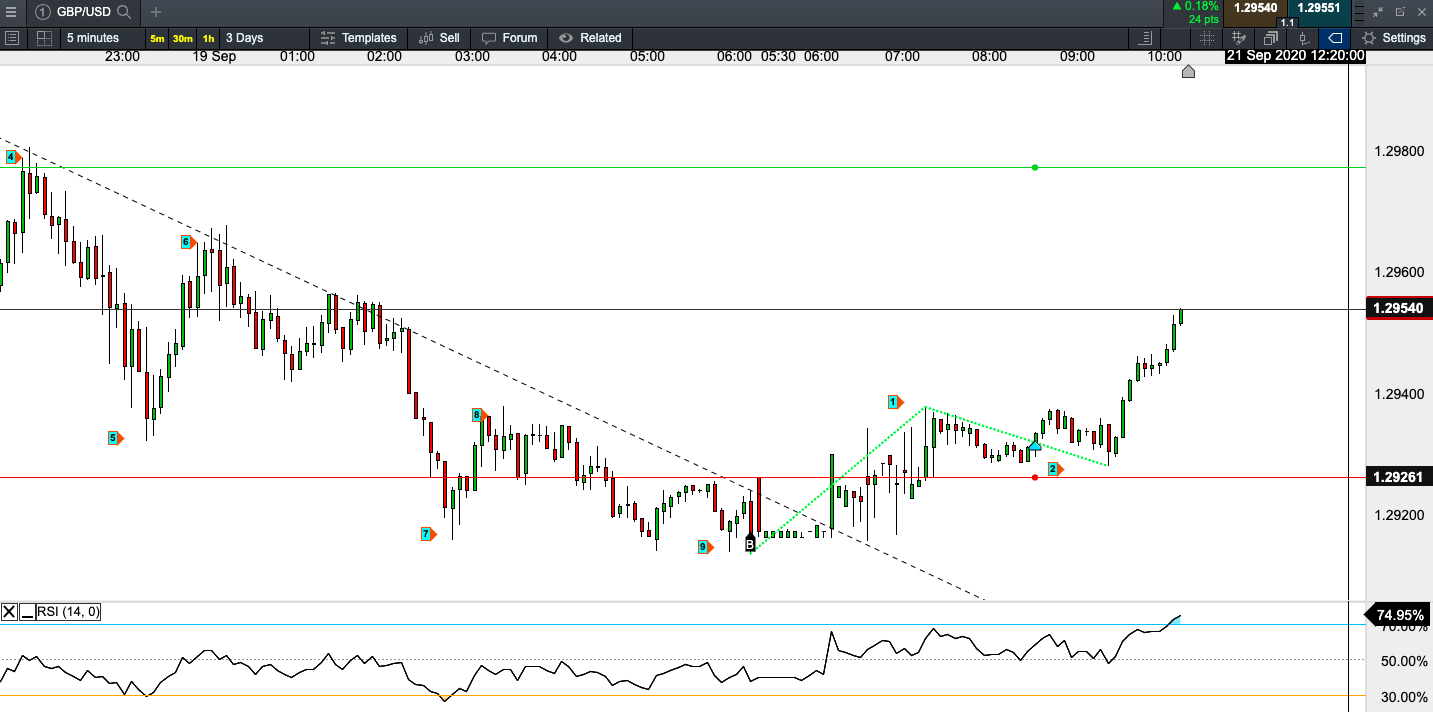Click the gray scroll marker under 10:00

click(x=1188, y=71)
